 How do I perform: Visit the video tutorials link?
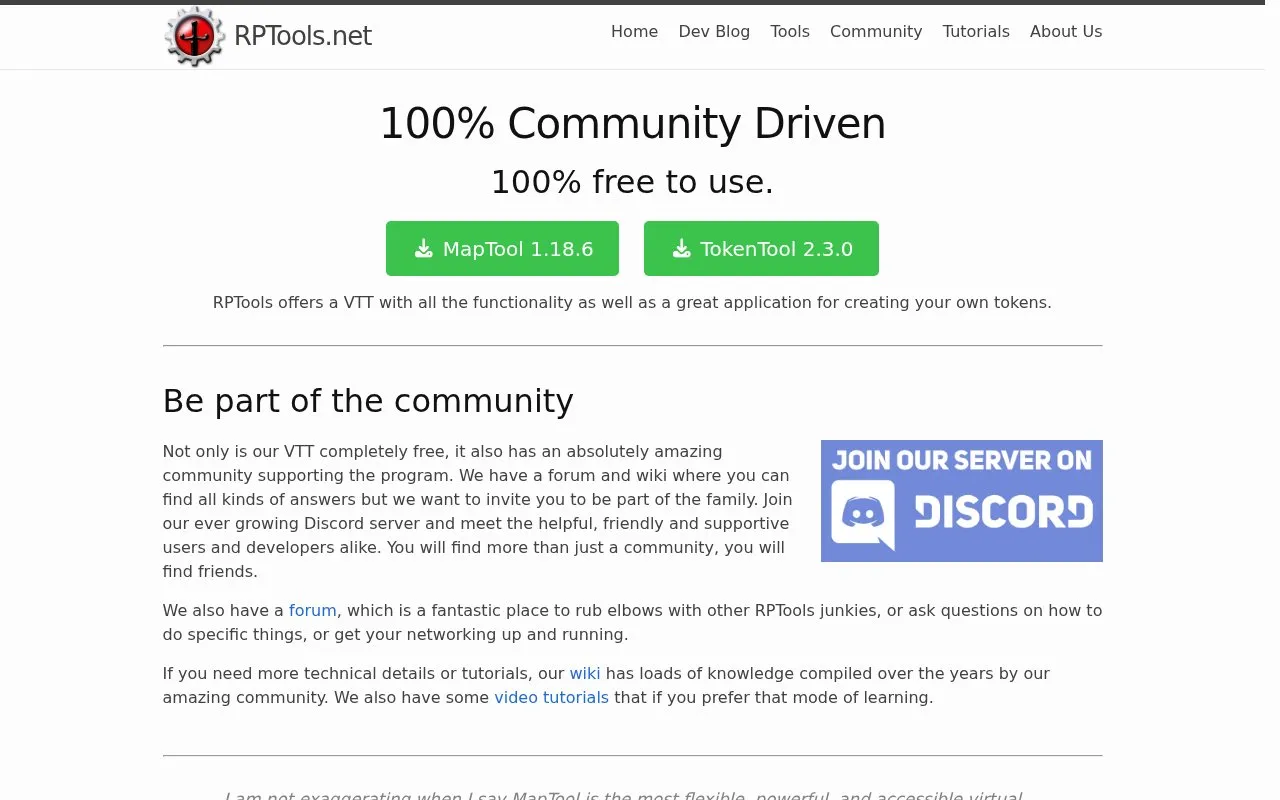coord(551,697)
